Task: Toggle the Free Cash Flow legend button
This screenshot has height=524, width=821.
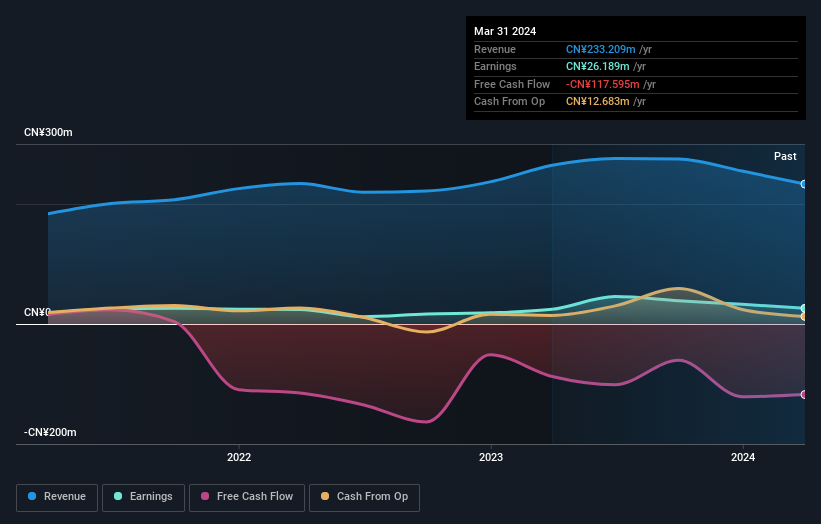Action: click(247, 497)
